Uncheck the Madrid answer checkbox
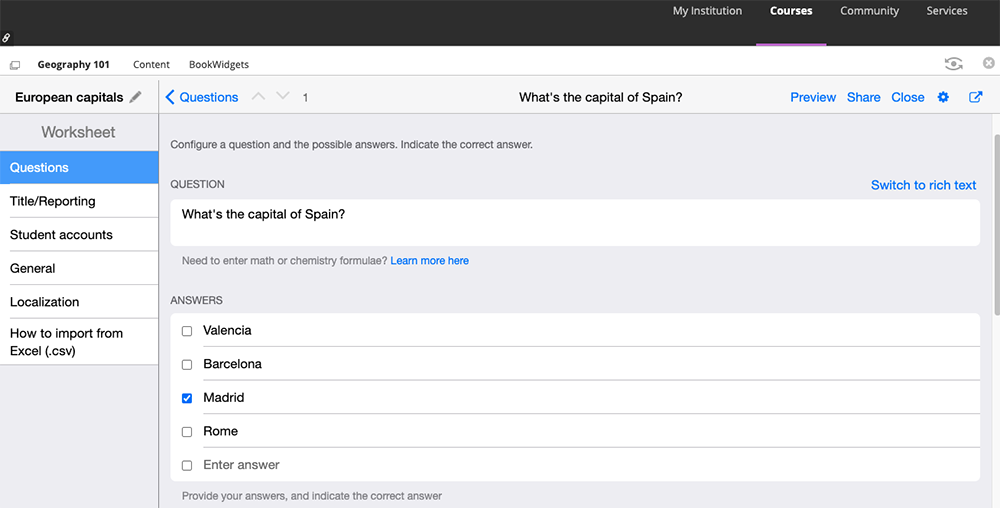Viewport: 1000px width, 508px height. pyautogui.click(x=187, y=398)
